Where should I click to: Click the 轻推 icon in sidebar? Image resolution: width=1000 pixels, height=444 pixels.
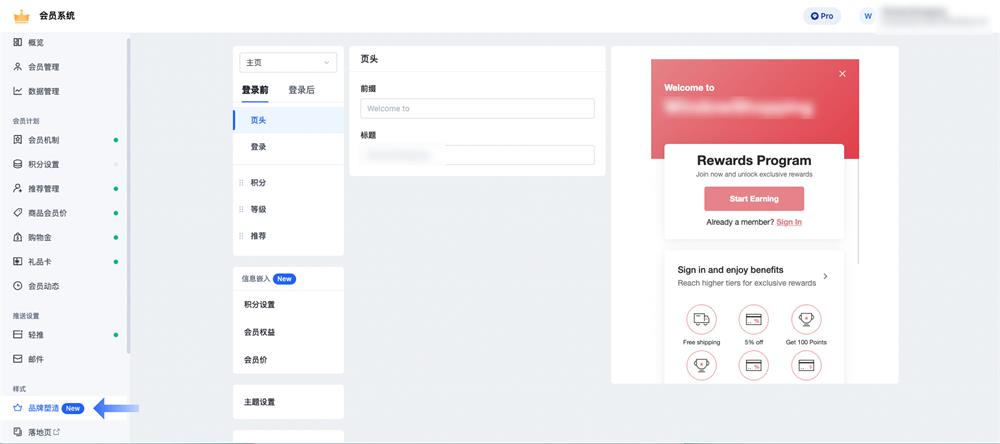18,334
